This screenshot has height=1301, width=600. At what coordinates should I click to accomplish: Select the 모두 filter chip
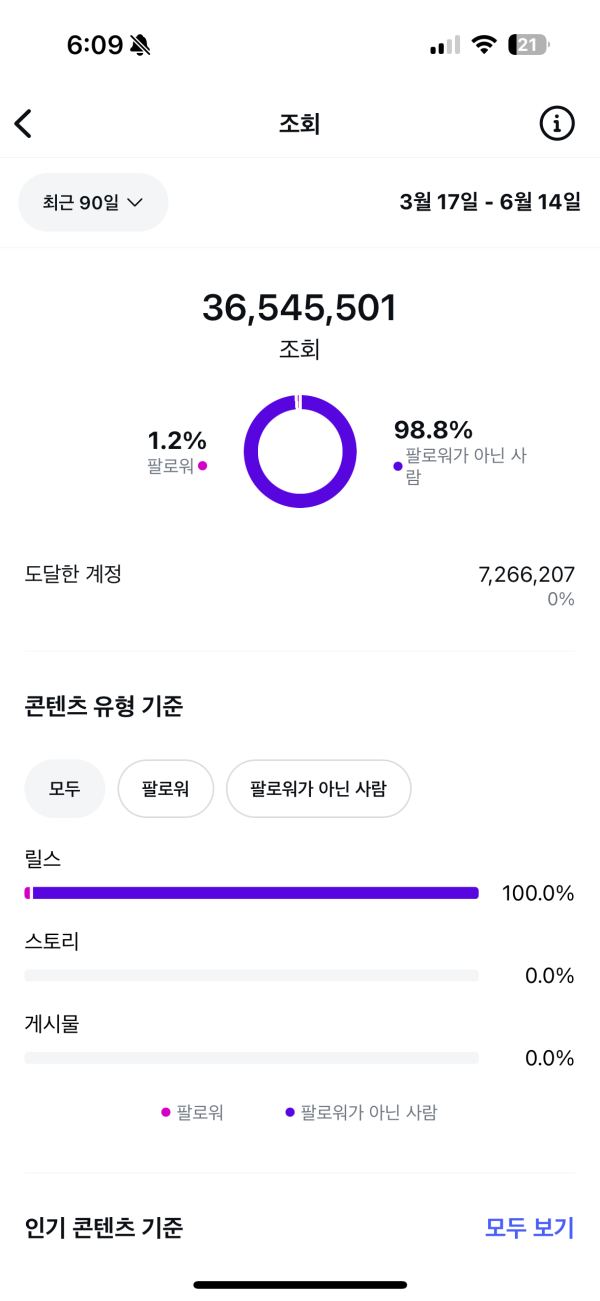click(64, 789)
